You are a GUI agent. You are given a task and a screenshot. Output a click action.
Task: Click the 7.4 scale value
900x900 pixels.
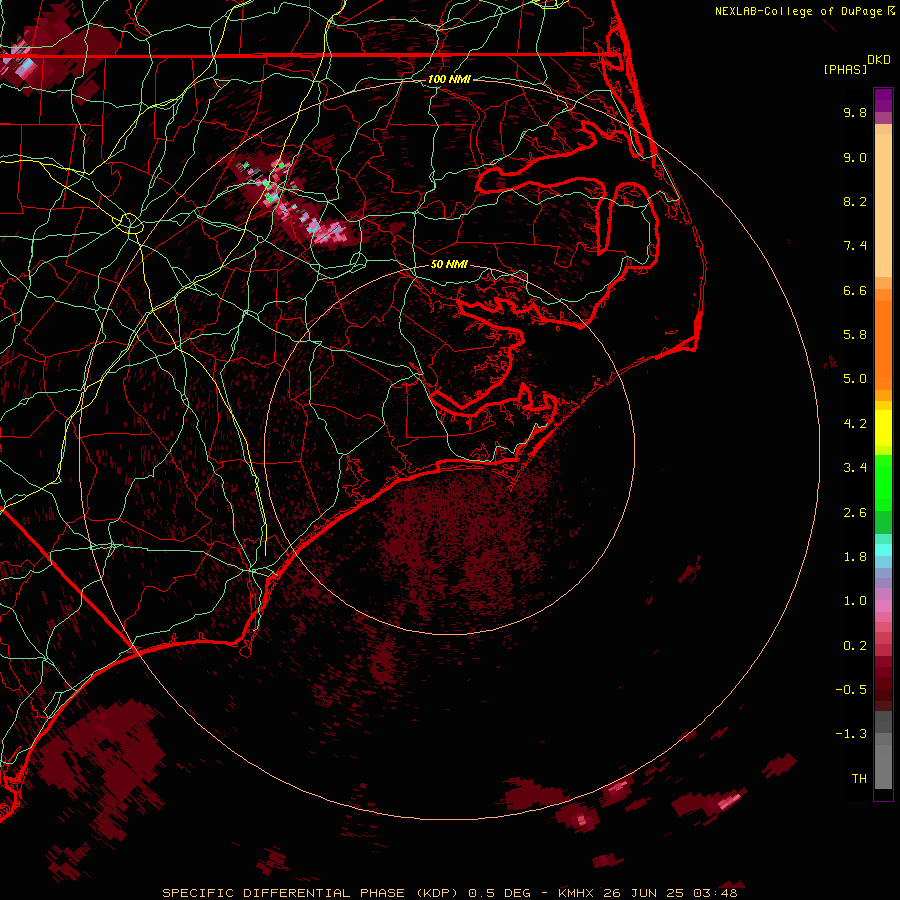[855, 246]
